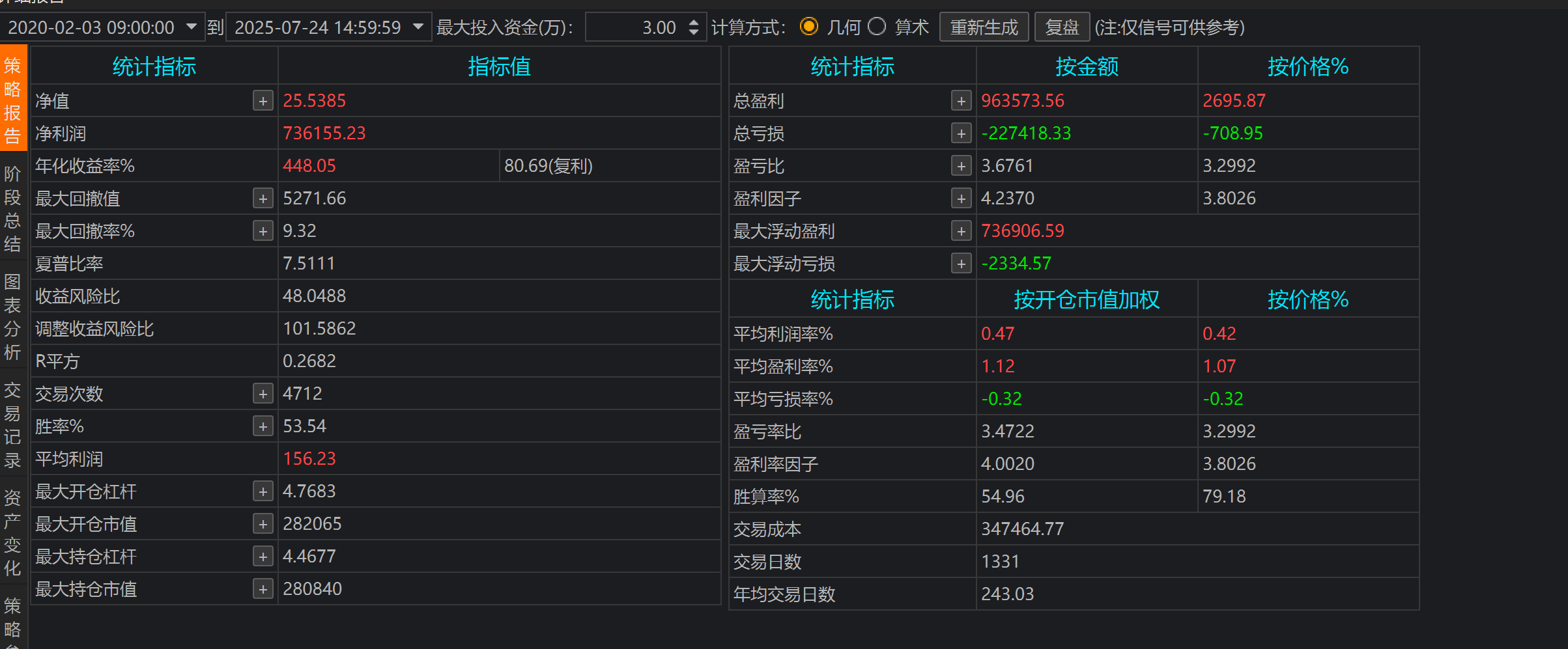Click the 总亏损 amount -227418.33

[1026, 133]
